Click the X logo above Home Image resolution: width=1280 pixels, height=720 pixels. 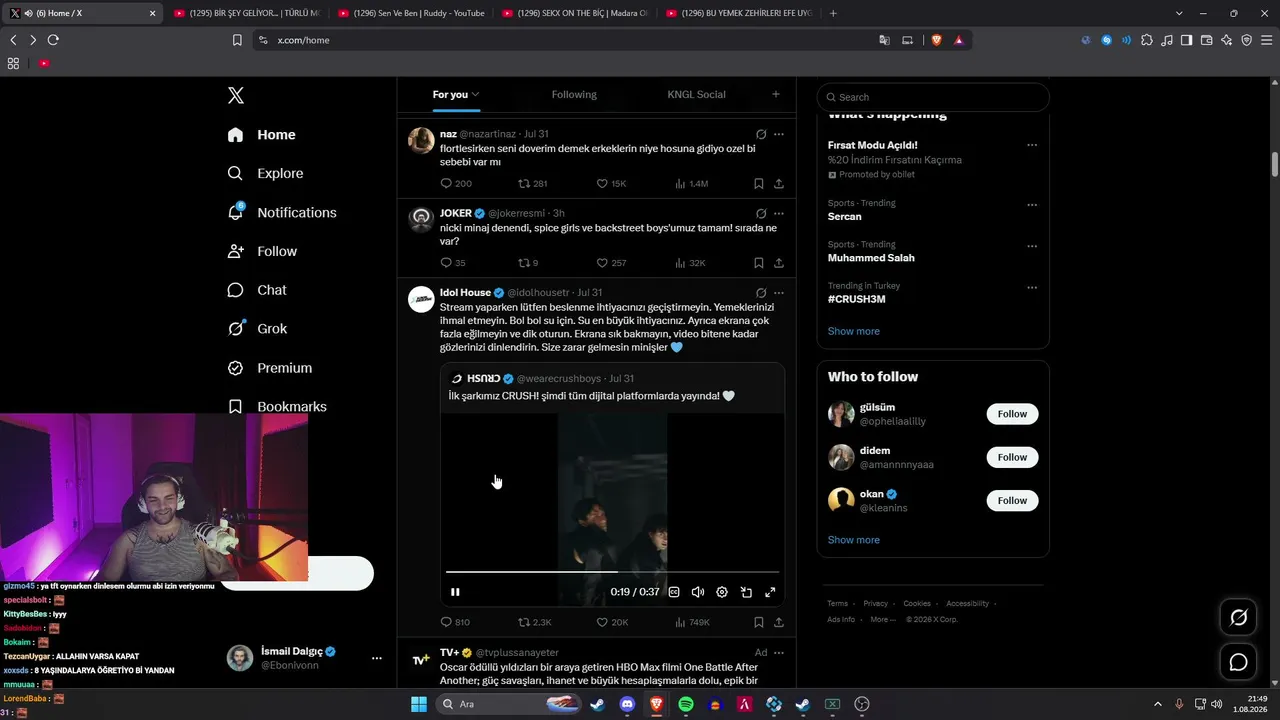[236, 96]
